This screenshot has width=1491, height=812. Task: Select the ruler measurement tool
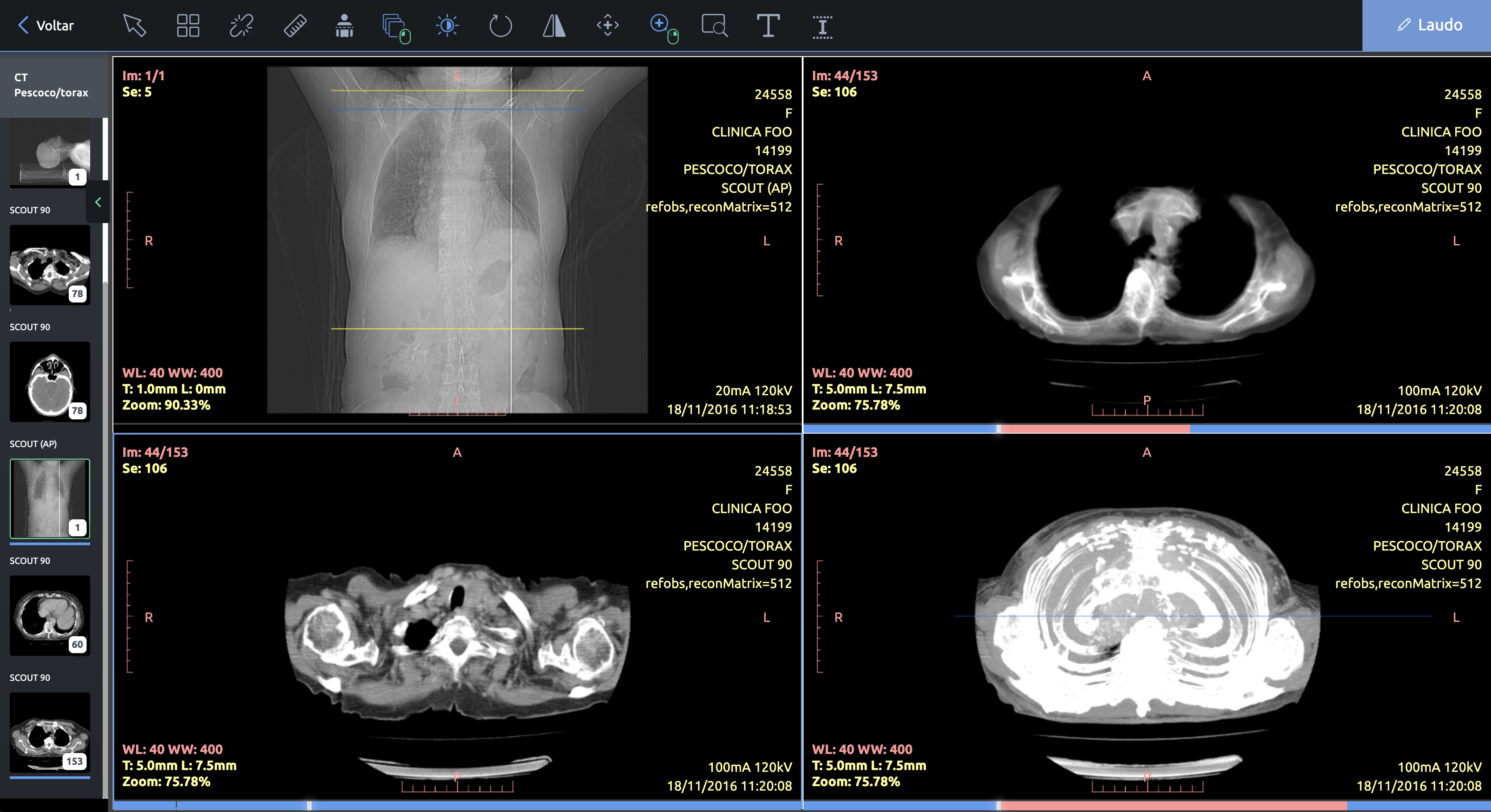tap(295, 25)
